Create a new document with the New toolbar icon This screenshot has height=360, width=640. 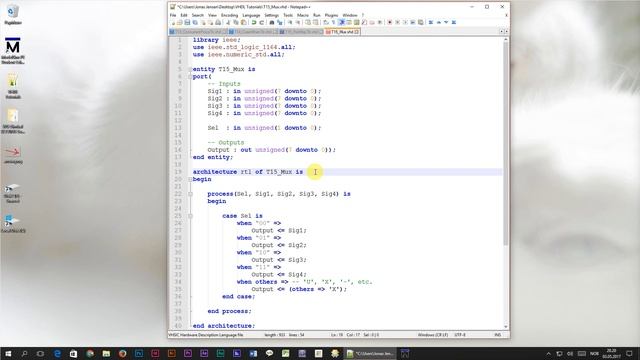[173, 22]
